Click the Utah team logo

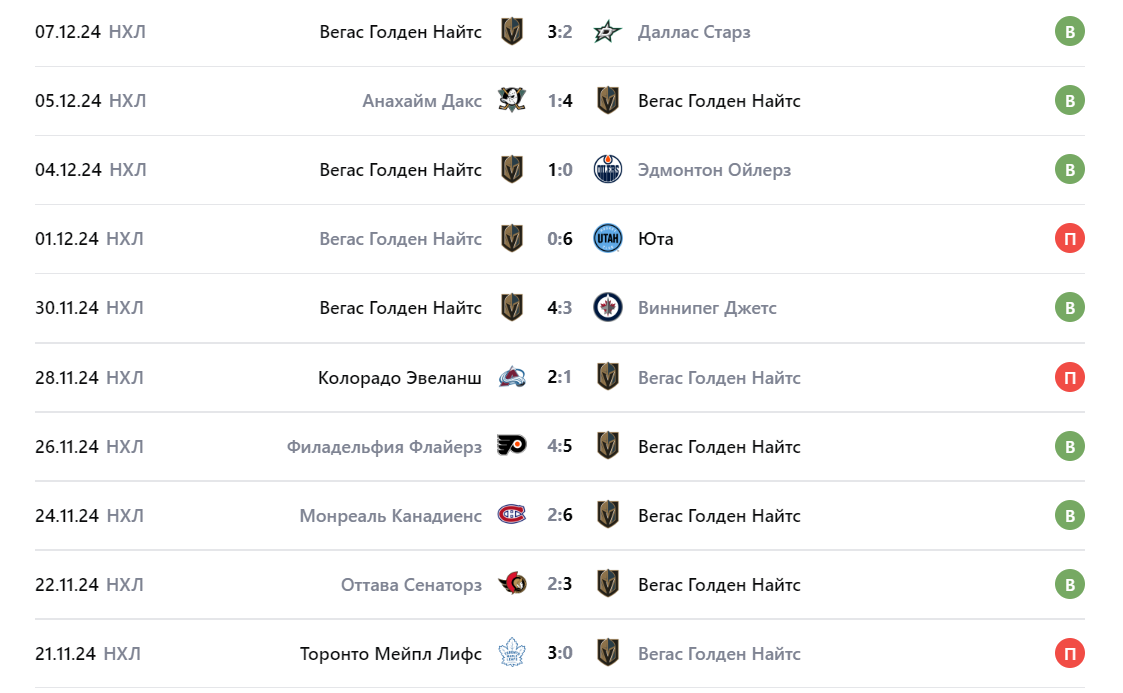(x=607, y=239)
